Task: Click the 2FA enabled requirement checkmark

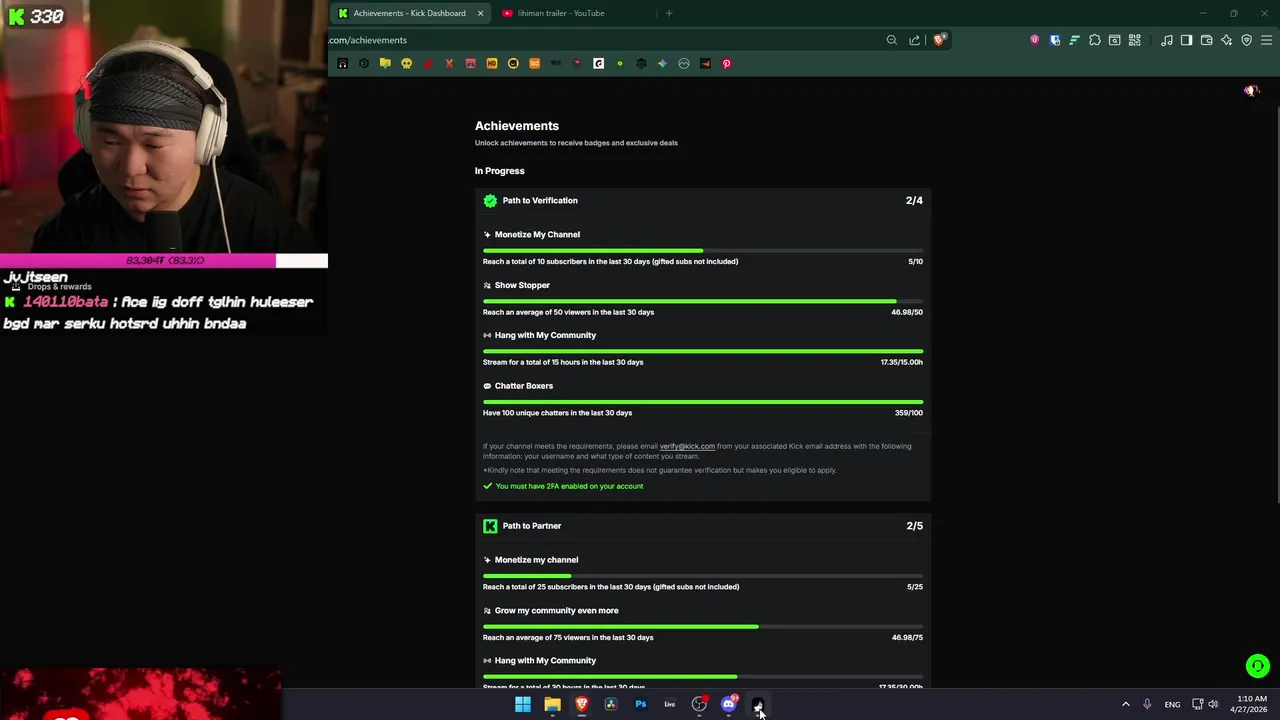Action: (x=488, y=486)
